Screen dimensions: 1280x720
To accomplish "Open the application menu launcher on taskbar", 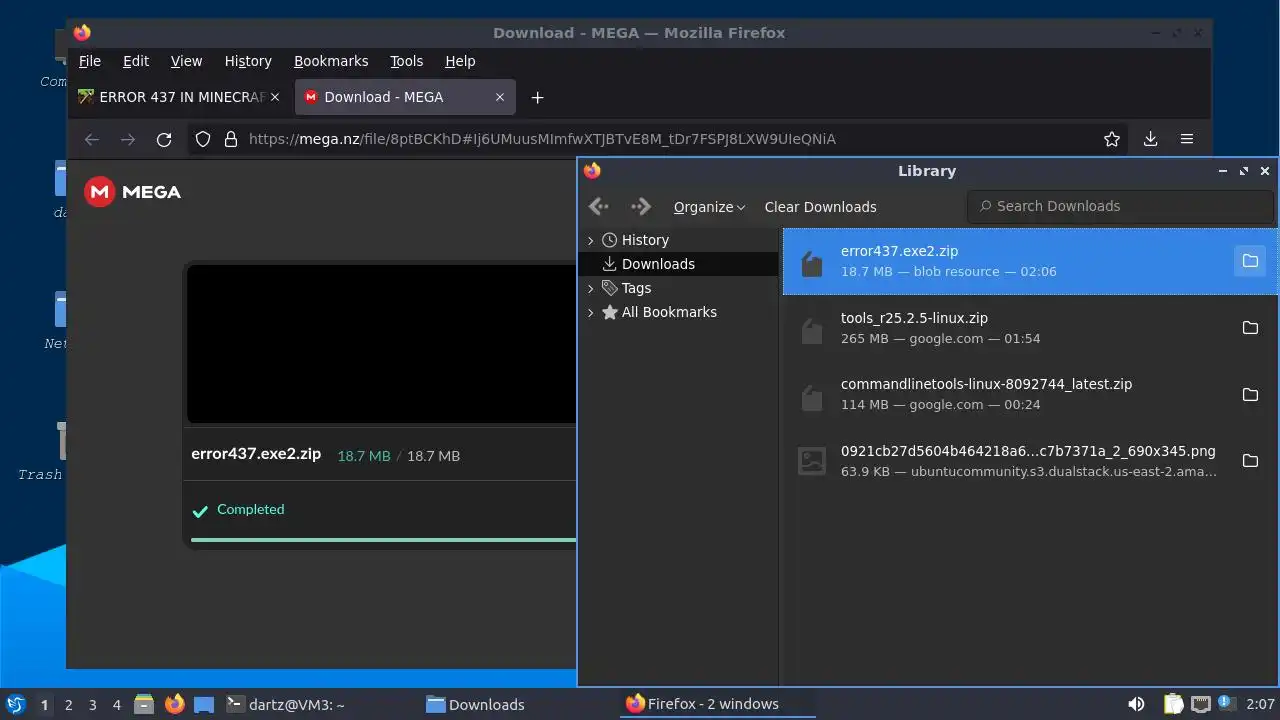I will click(x=15, y=704).
